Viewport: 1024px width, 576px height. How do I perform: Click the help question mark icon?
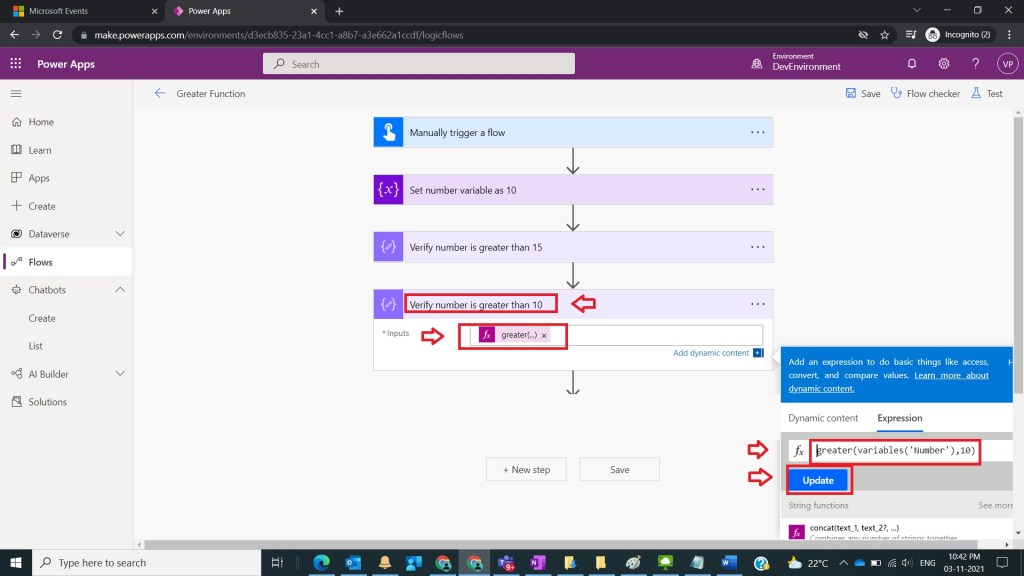[x=976, y=63]
